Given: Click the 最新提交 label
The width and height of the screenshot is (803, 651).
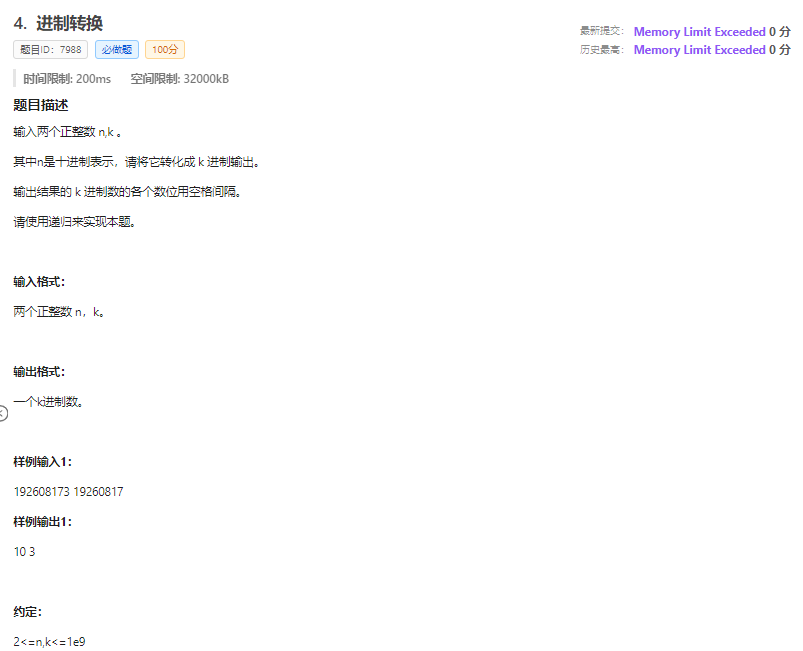Looking at the screenshot, I should coord(602,31).
